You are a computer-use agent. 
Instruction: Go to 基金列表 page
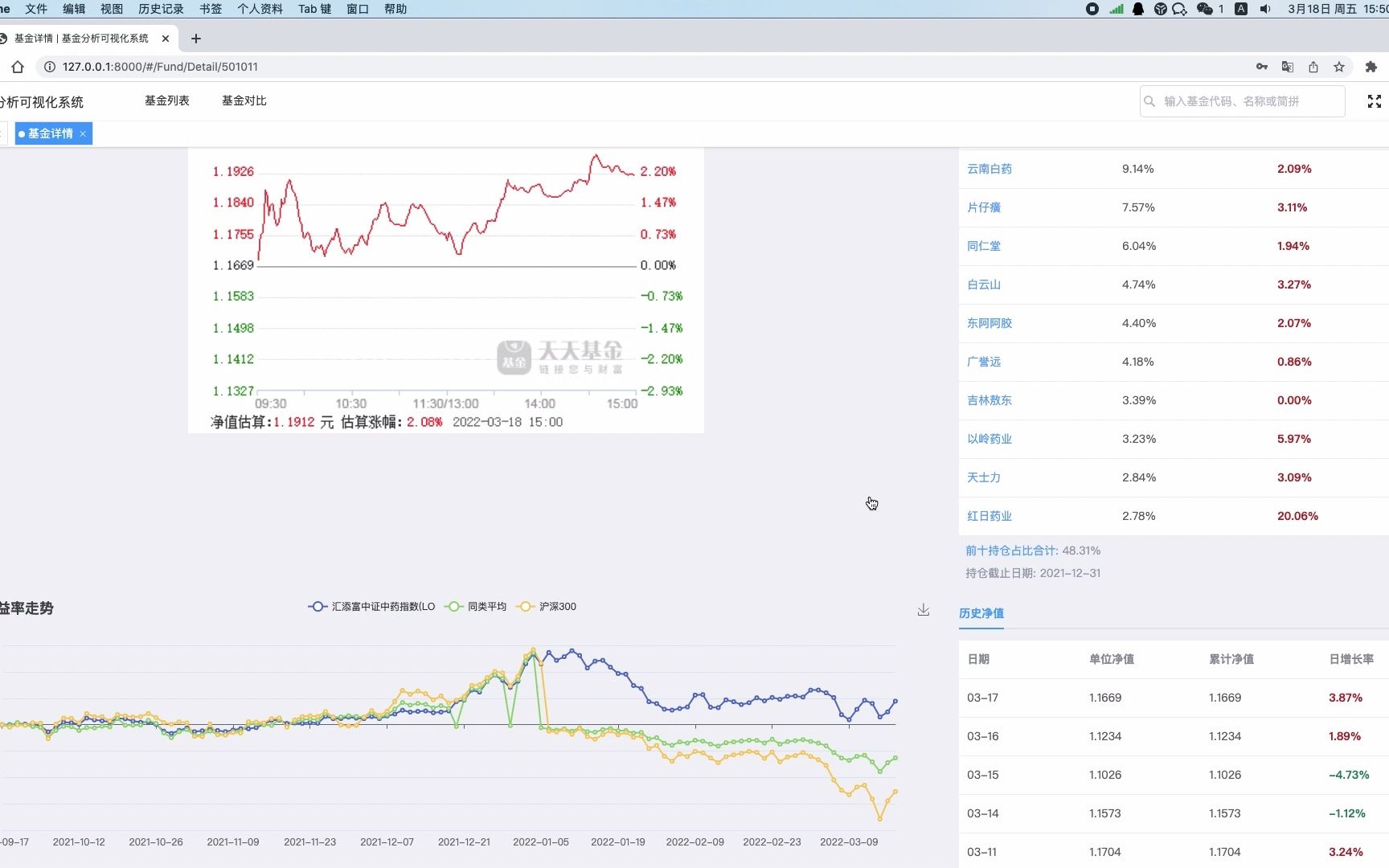pyautogui.click(x=167, y=100)
